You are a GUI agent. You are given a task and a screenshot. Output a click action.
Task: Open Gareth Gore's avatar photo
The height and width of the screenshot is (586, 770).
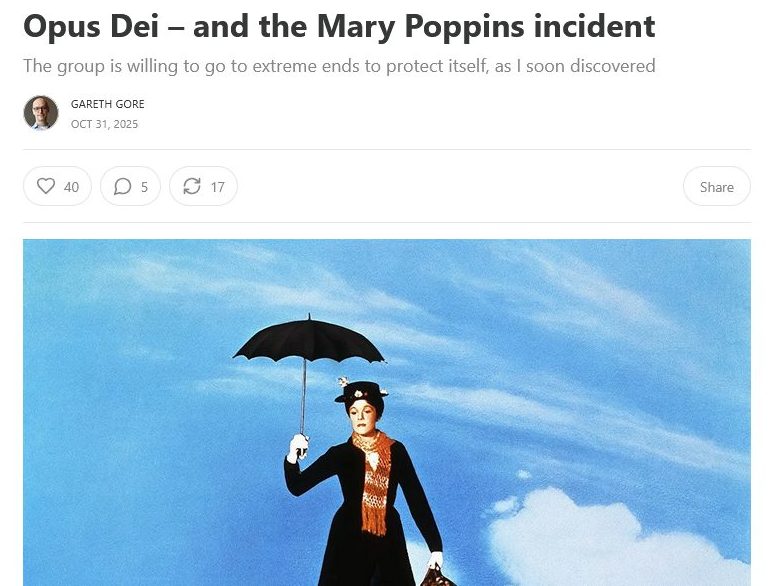tap(41, 113)
